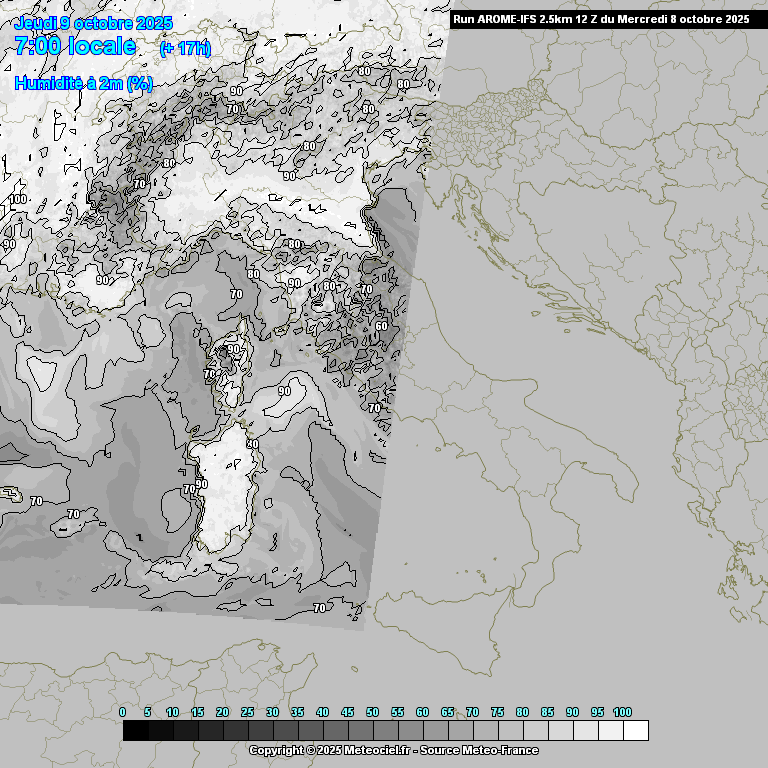Pick the black swatch at legend's left end
This screenshot has width=768, height=768.
135,731
